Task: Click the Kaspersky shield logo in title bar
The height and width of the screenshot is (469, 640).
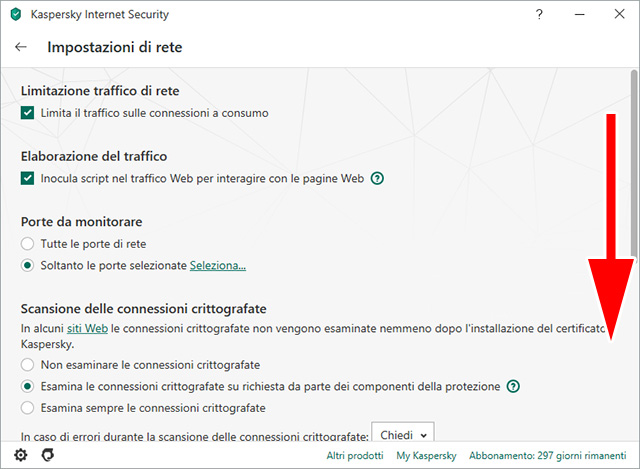Action: pos(13,14)
